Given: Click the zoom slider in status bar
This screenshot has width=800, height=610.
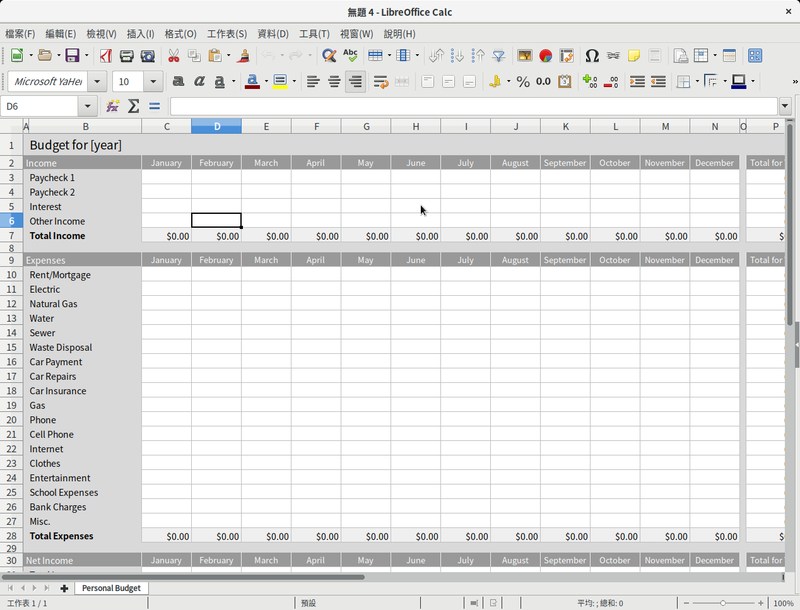Looking at the screenshot, I should (x=723, y=603).
